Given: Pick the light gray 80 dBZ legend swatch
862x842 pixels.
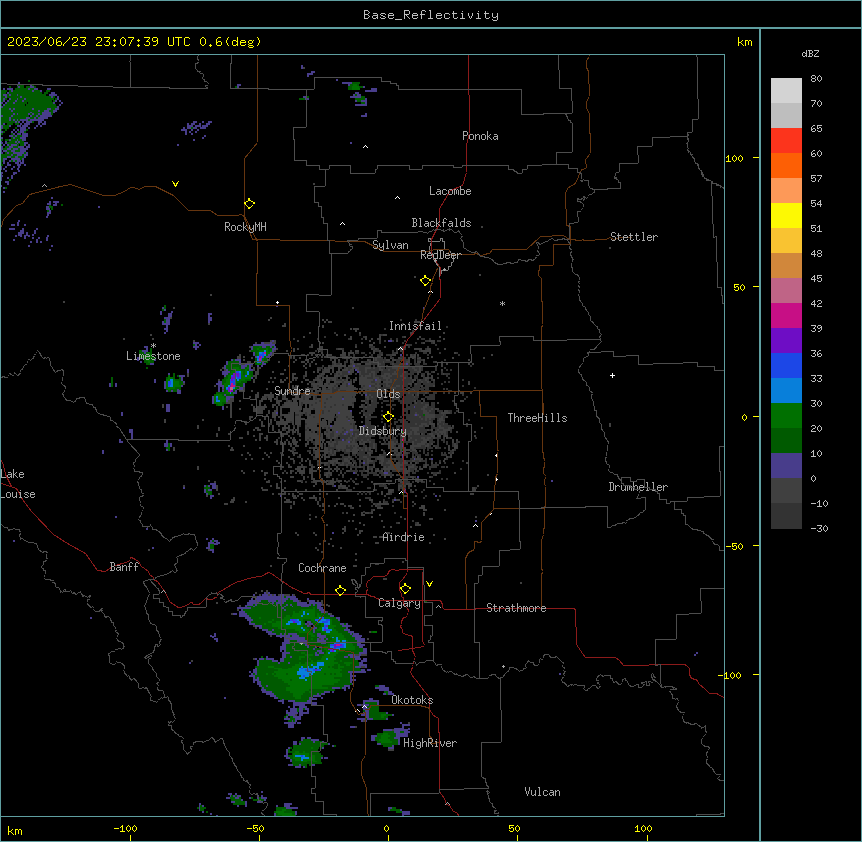Looking at the screenshot, I should [786, 90].
